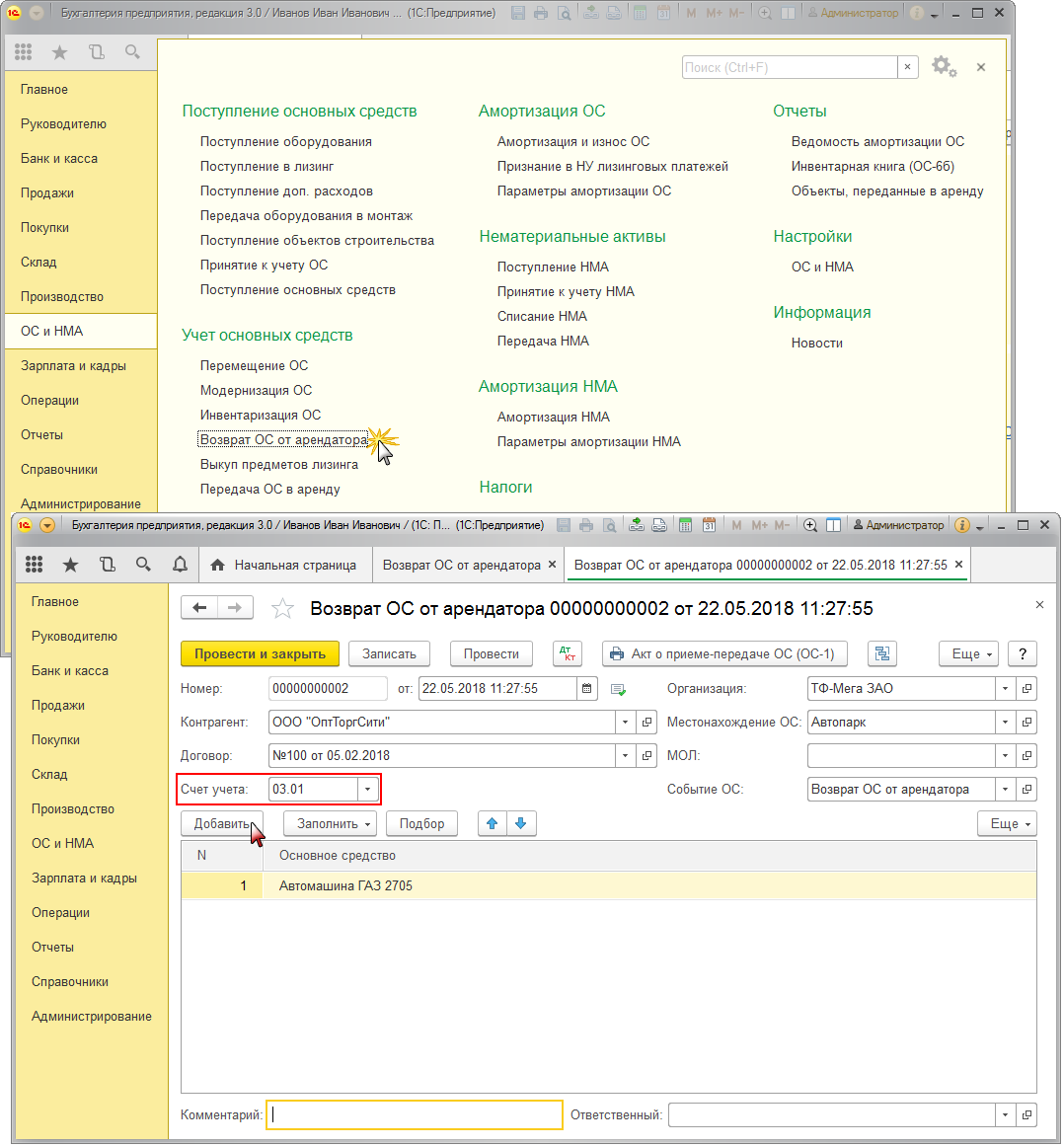The width and height of the screenshot is (1064, 1147).
Task: Add document to favorites star
Action: point(283,609)
